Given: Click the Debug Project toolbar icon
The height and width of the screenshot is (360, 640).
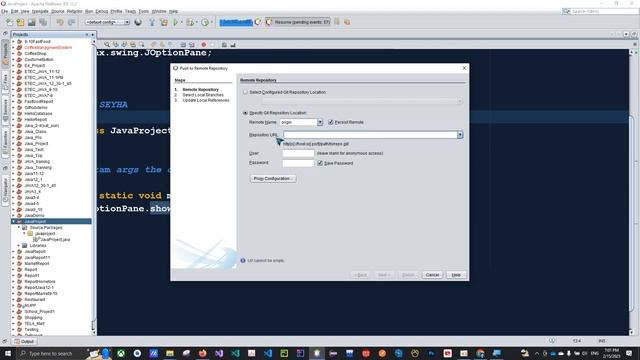Looking at the screenshot, I should pos(190,22).
